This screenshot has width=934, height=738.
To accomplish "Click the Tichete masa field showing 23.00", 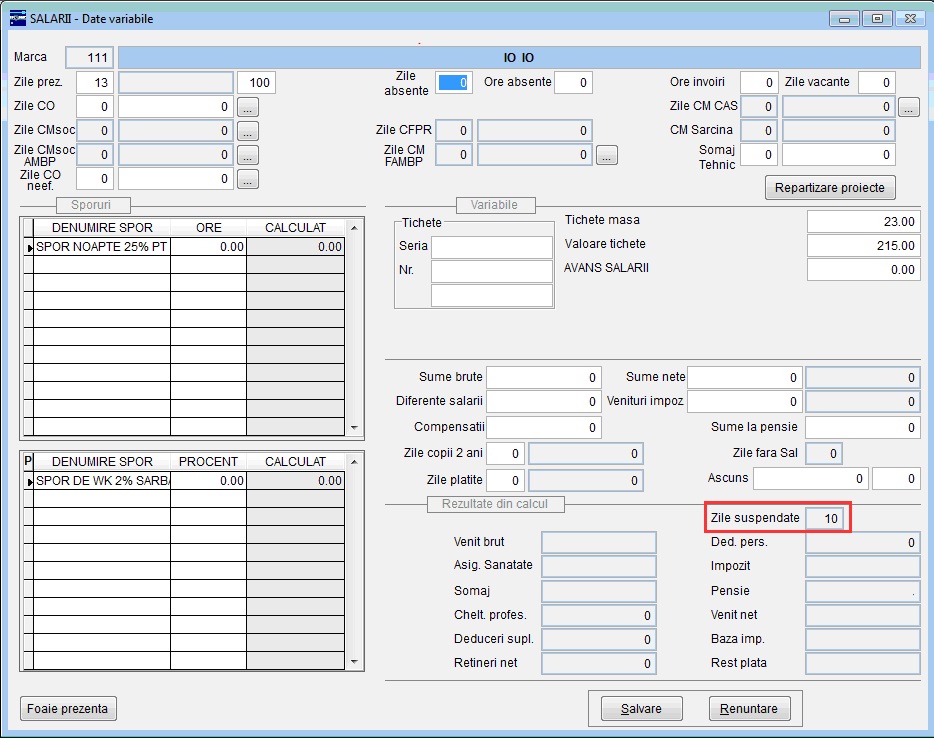I will click(864, 222).
